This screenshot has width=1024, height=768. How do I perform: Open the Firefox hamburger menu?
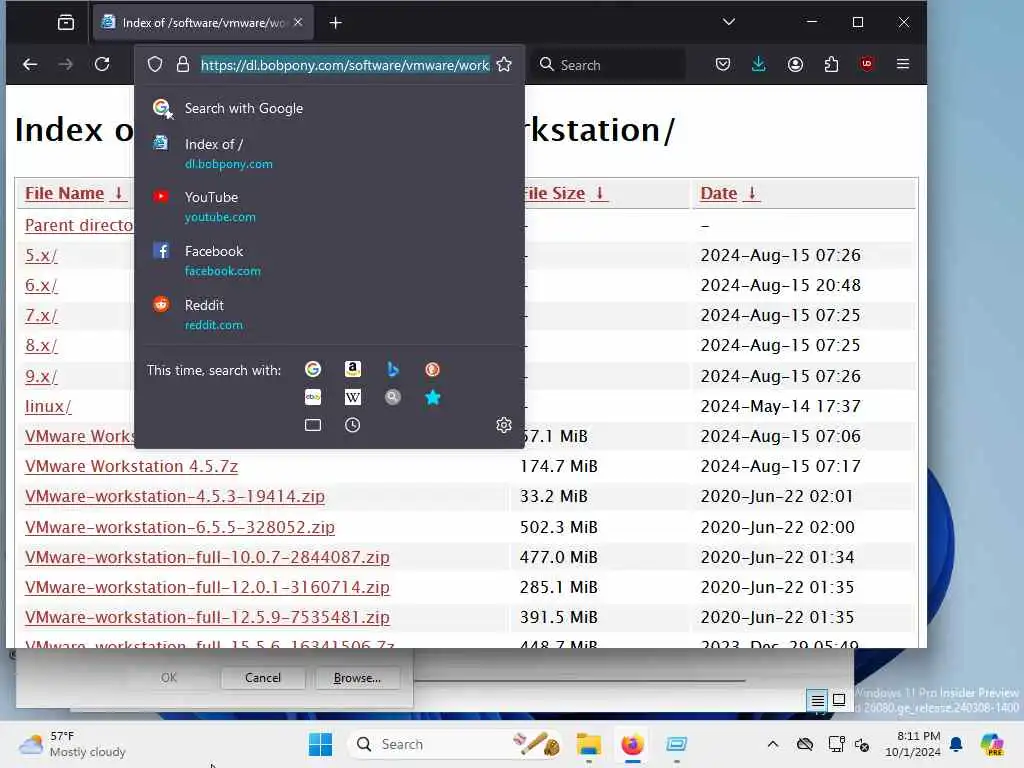903,64
